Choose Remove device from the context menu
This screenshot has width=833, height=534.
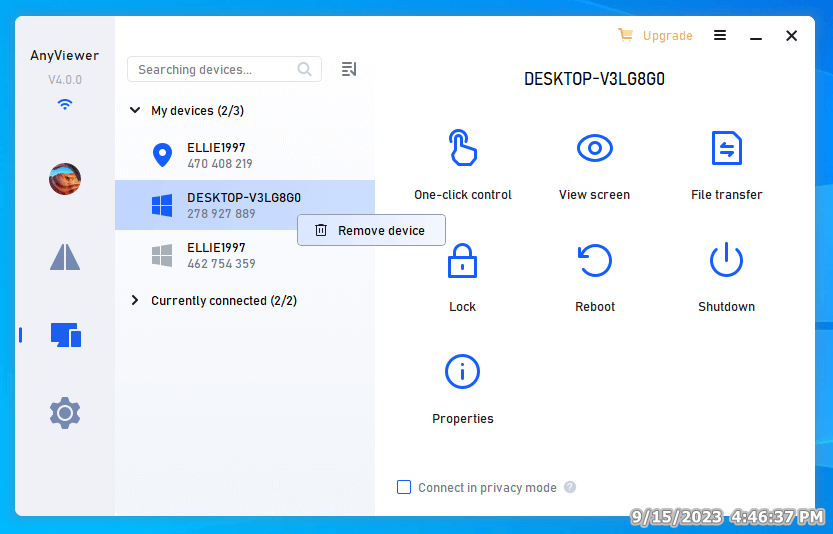[x=371, y=230]
